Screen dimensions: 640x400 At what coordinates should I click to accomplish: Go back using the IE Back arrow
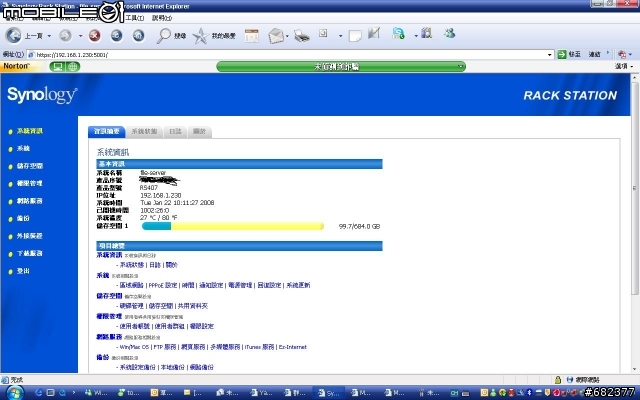point(13,36)
